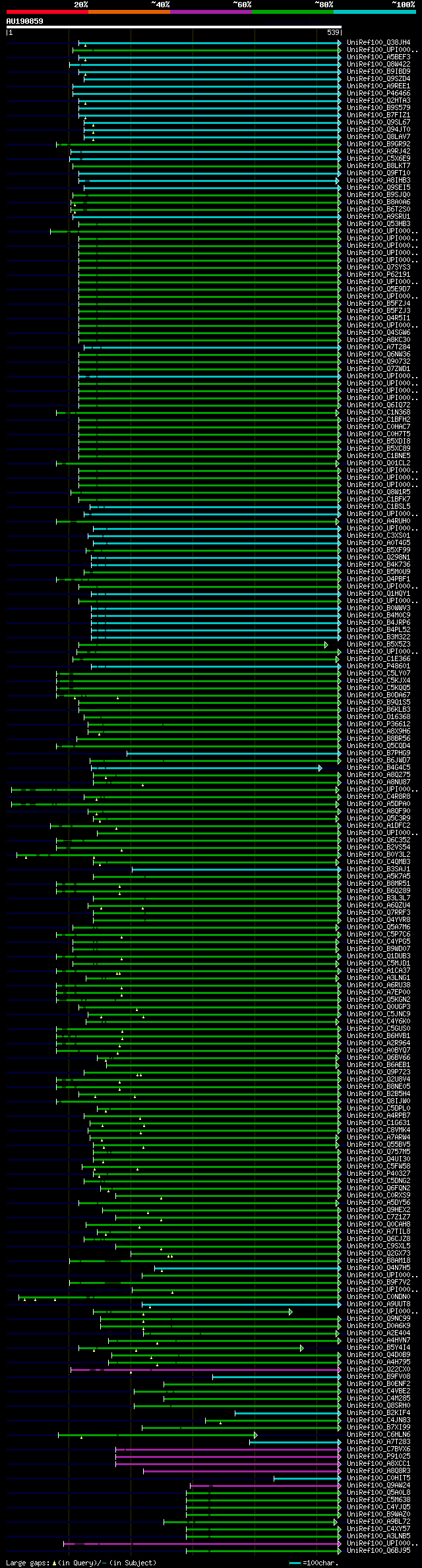Click UniRef100_B5X5Z3 label
The height and width of the screenshot is (1568, 422).
[x=378, y=645]
